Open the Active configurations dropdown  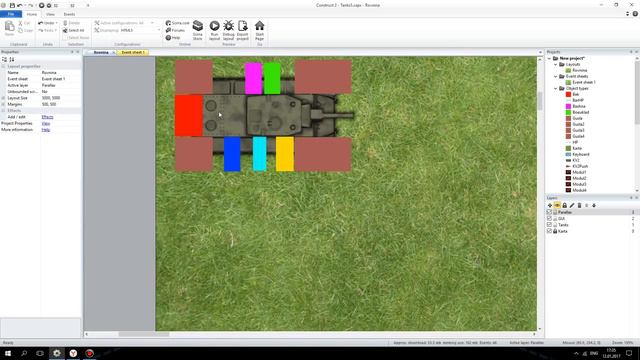152,23
